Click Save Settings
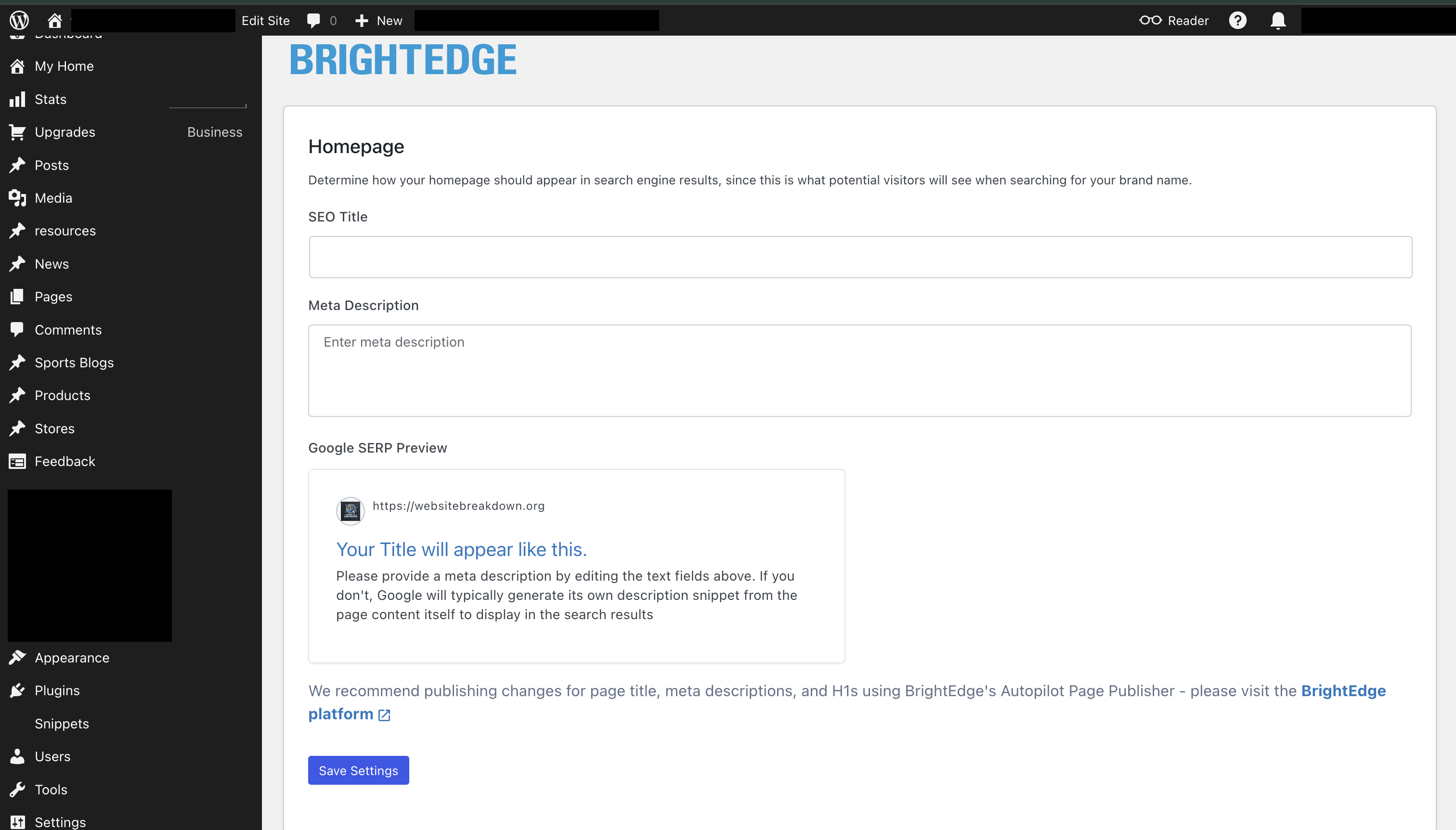The width and height of the screenshot is (1456, 830). (x=358, y=769)
